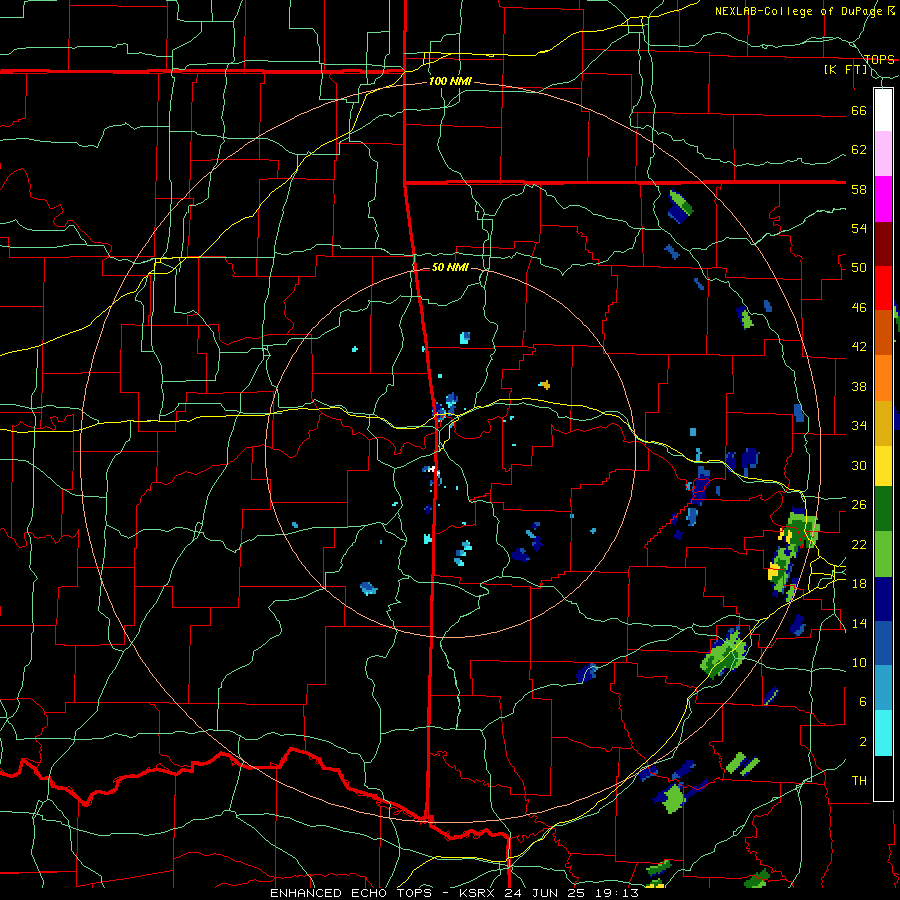Image resolution: width=900 pixels, height=900 pixels.
Task: Click the "2" scale value
Action: [x=863, y=742]
